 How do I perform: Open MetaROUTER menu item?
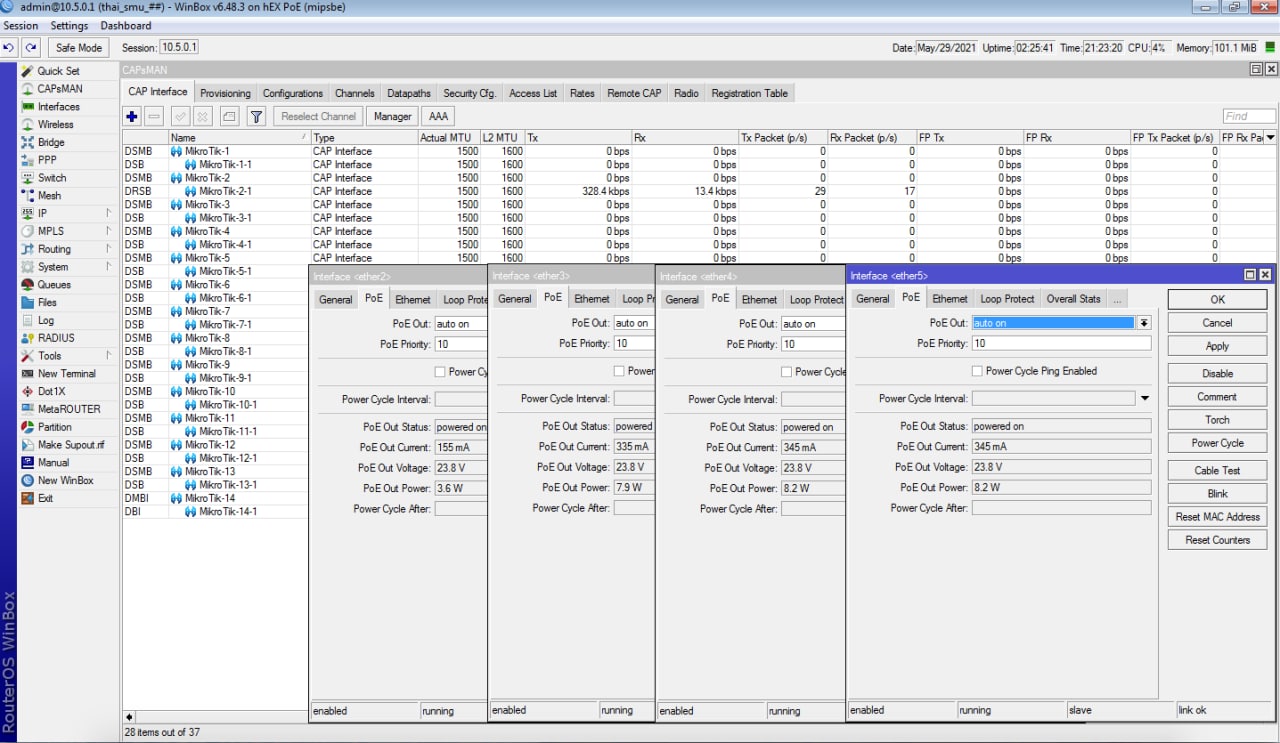pos(69,409)
